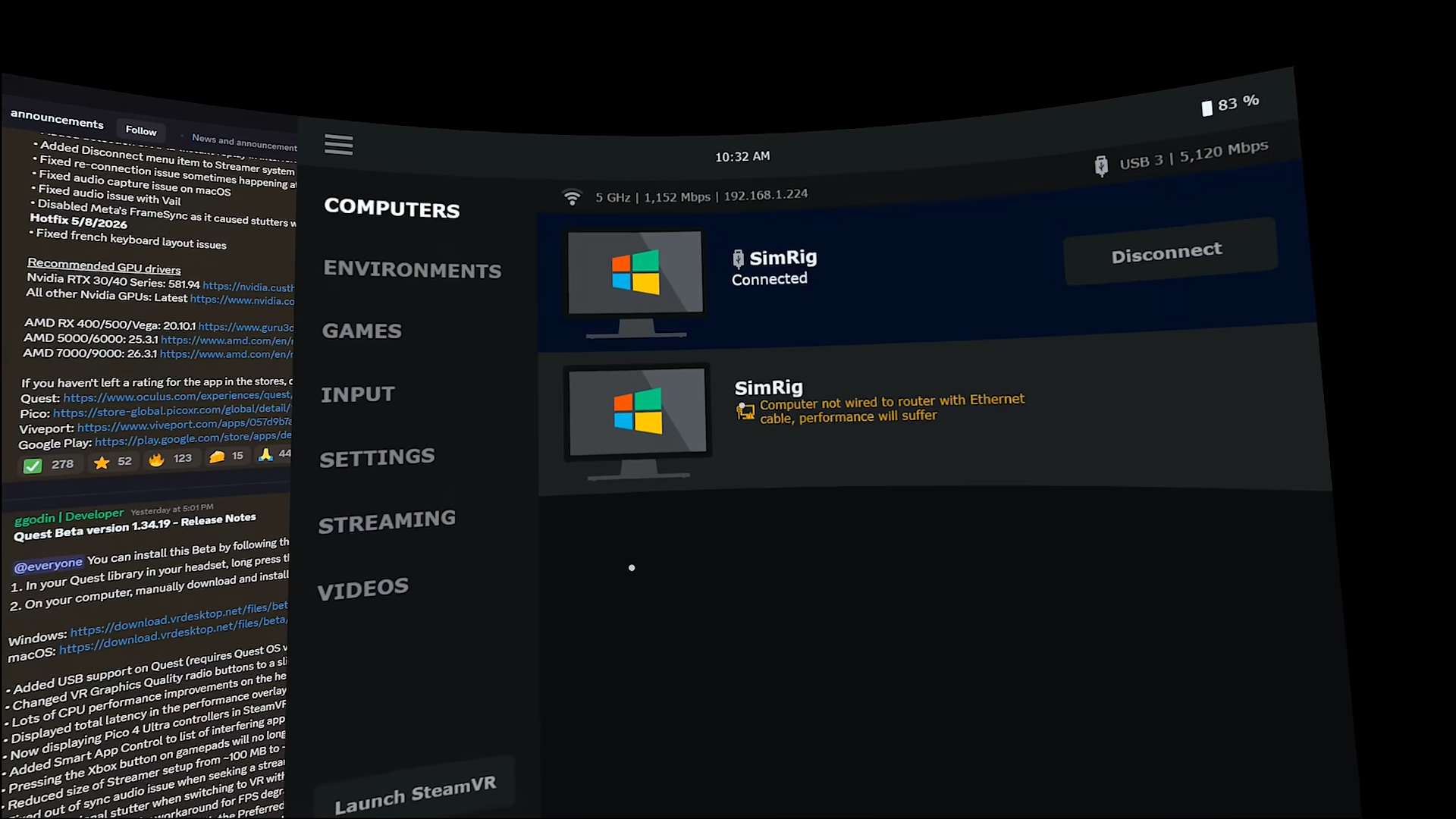Click the reaction showing count 15
Viewport: 1456px width, 819px height.
226,457
